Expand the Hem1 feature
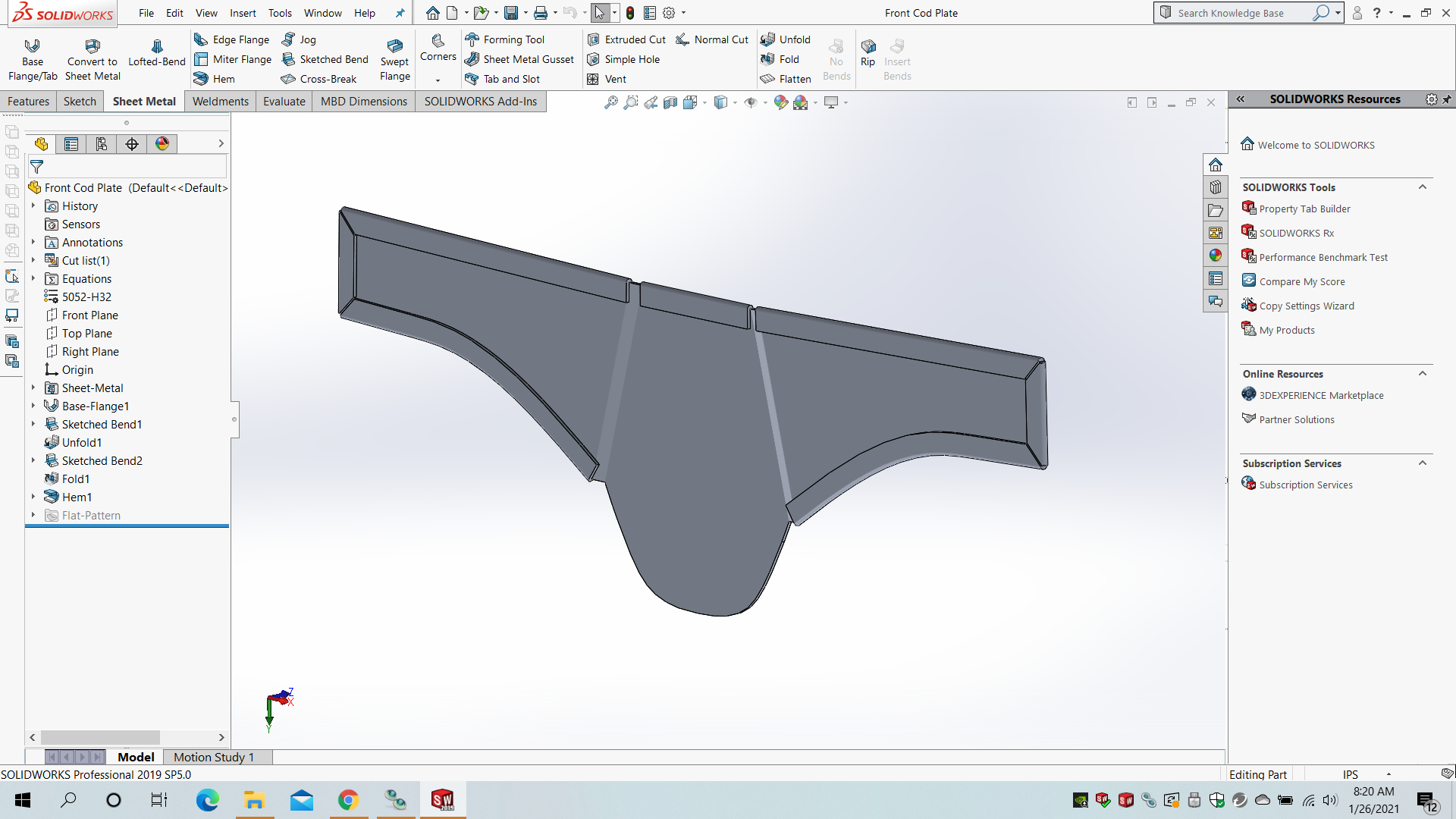1456x819 pixels. pyautogui.click(x=33, y=497)
